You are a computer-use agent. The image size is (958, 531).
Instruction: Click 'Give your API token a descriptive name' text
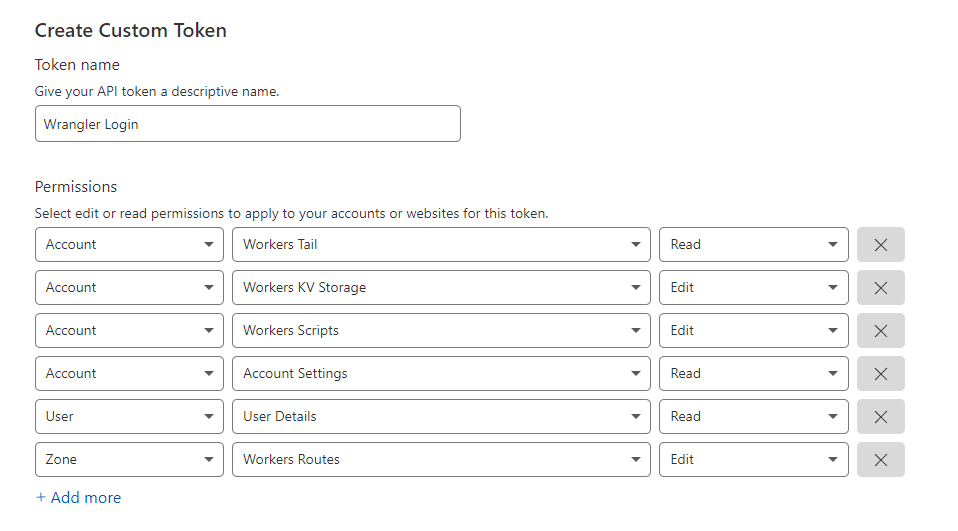coord(157,92)
